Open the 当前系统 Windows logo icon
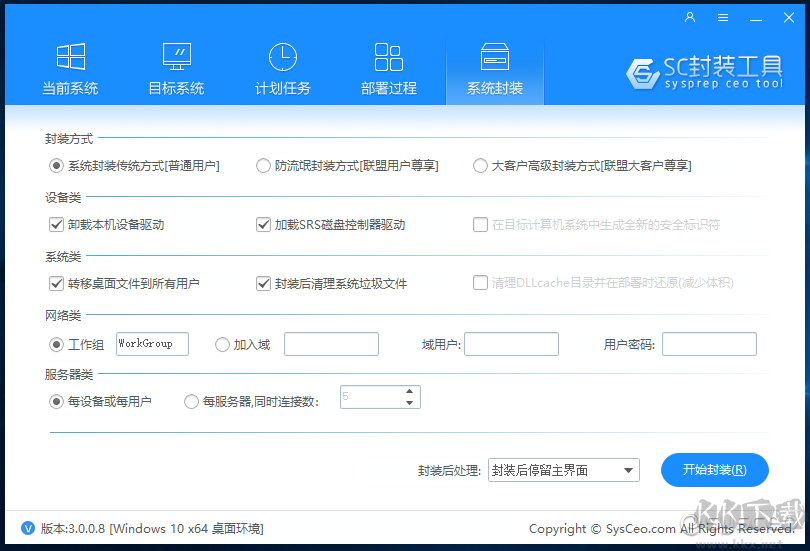The width and height of the screenshot is (810, 551). (70, 56)
